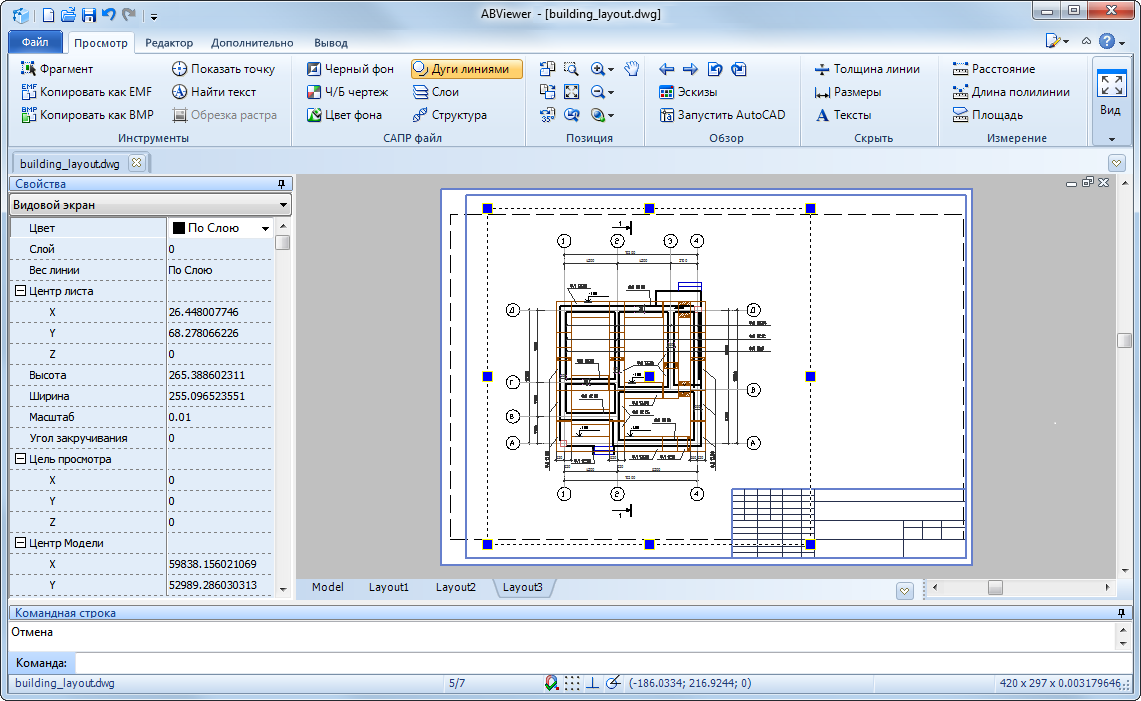Click the Файл button
This screenshot has height=701, width=1141.
click(x=35, y=43)
